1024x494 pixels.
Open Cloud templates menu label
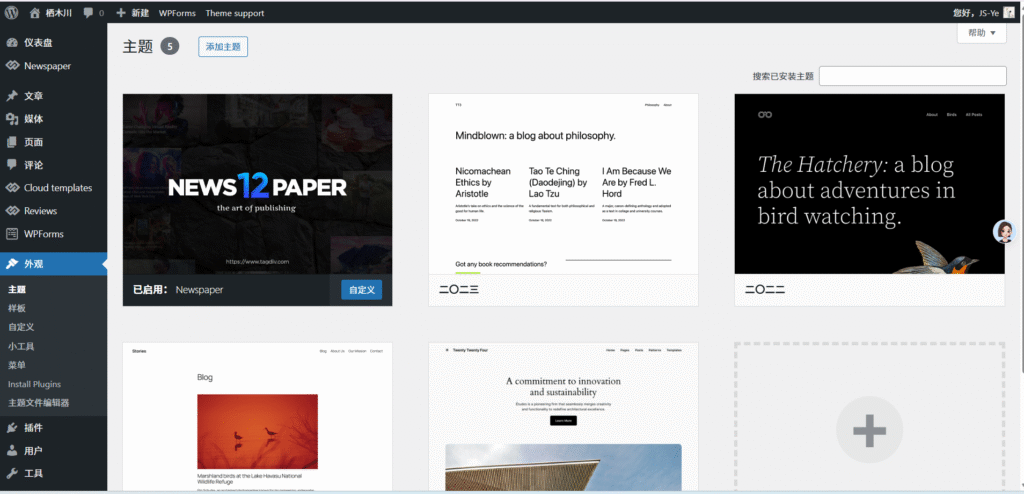click(x=58, y=188)
